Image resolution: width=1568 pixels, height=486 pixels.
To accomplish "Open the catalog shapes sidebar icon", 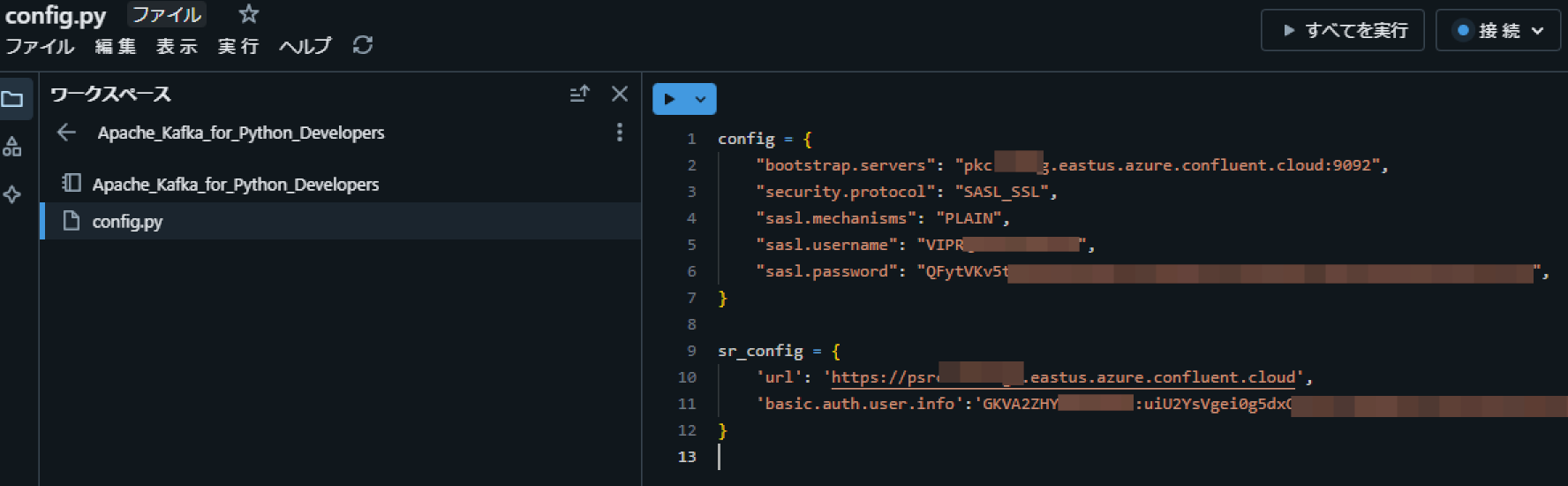I will [12, 147].
